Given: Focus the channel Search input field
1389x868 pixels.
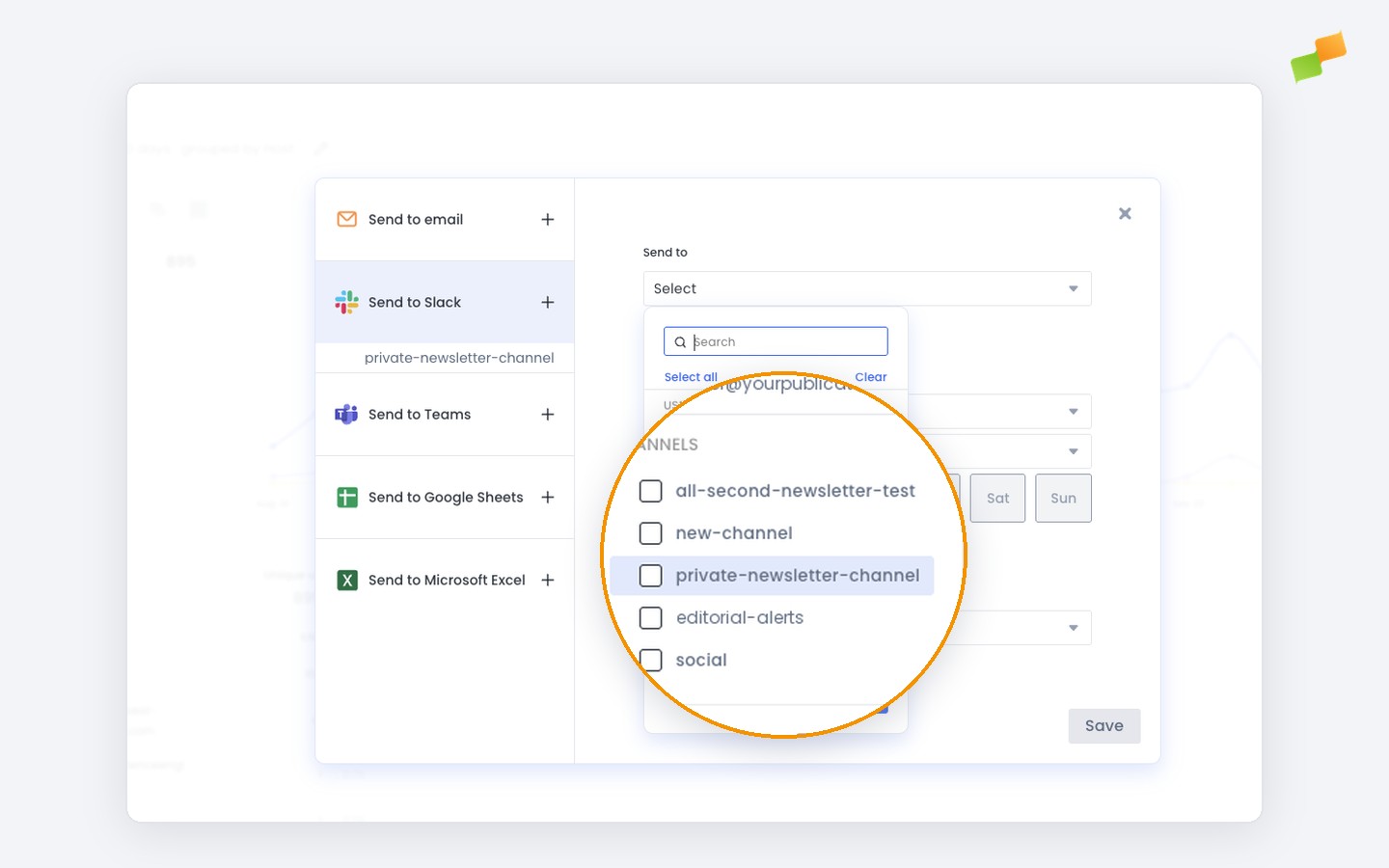Looking at the screenshot, I should pos(776,341).
